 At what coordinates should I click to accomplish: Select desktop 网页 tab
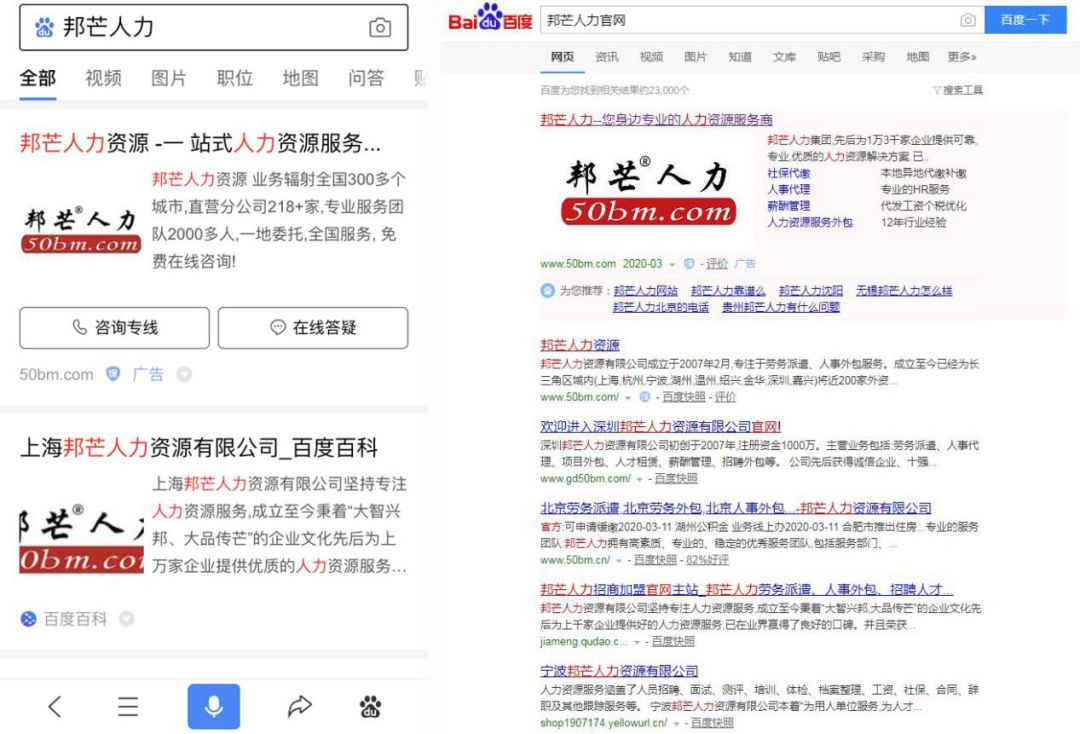562,56
